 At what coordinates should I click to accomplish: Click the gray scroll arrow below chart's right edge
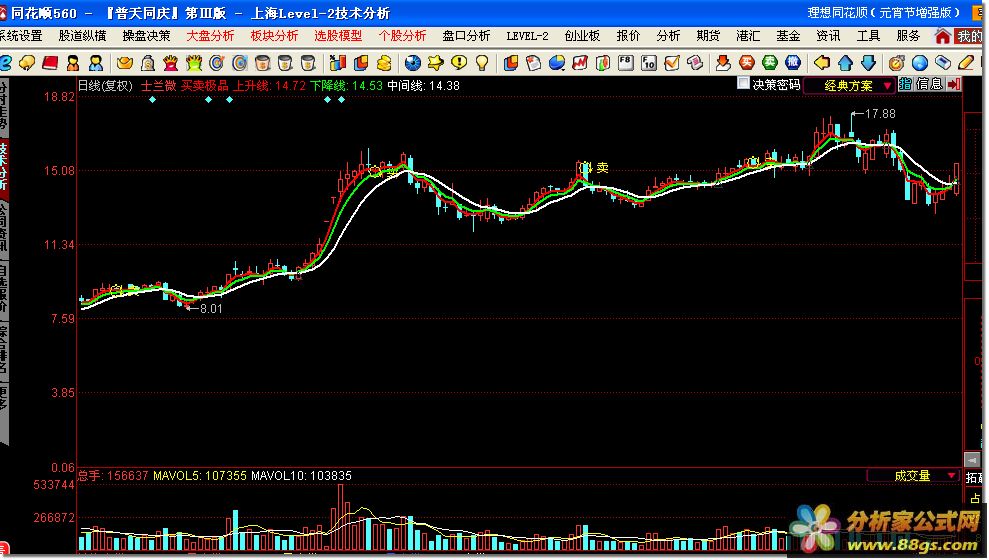pyautogui.click(x=973, y=460)
